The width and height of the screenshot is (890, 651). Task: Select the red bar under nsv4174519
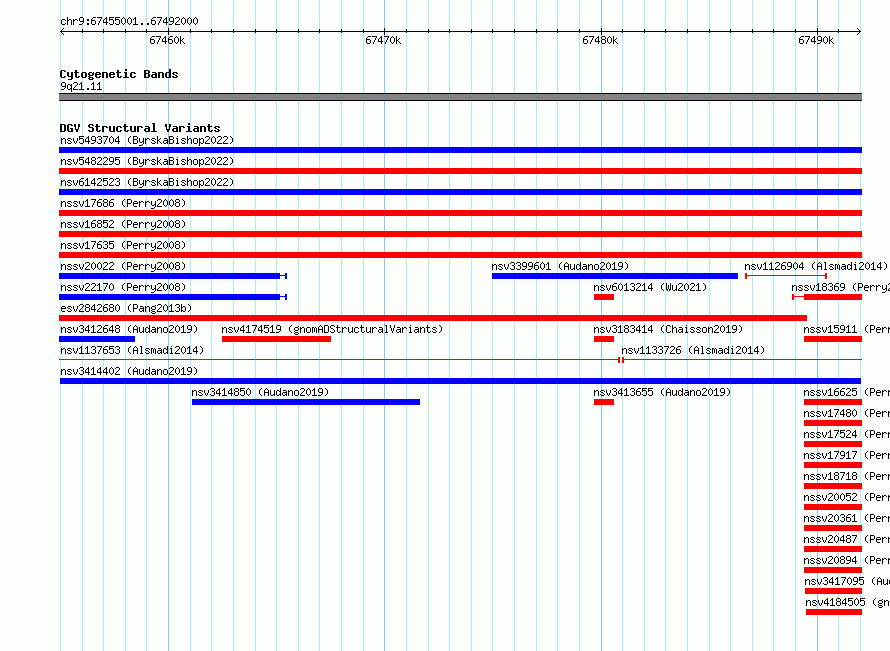pos(276,339)
